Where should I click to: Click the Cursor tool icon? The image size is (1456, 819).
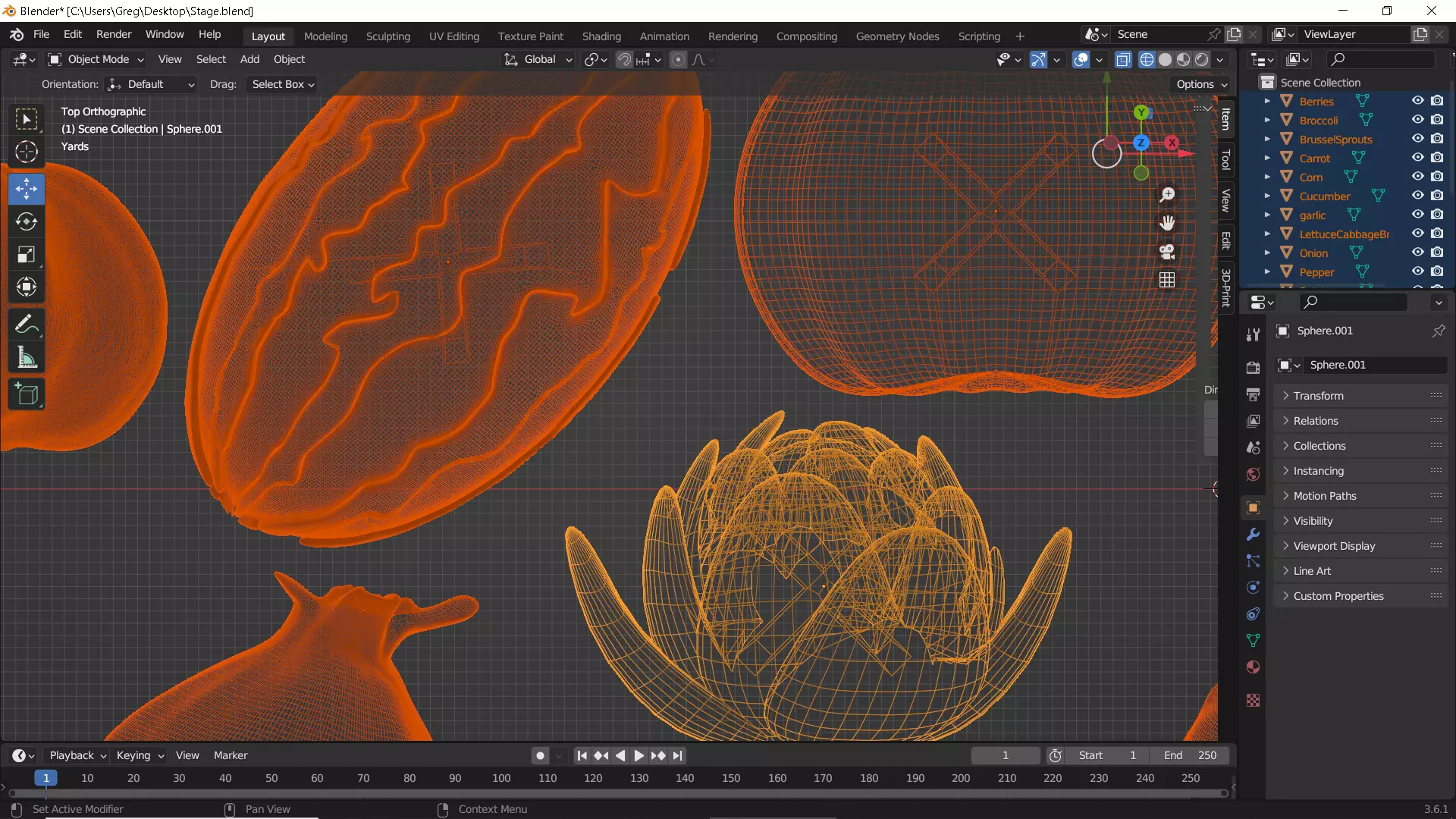(x=27, y=152)
